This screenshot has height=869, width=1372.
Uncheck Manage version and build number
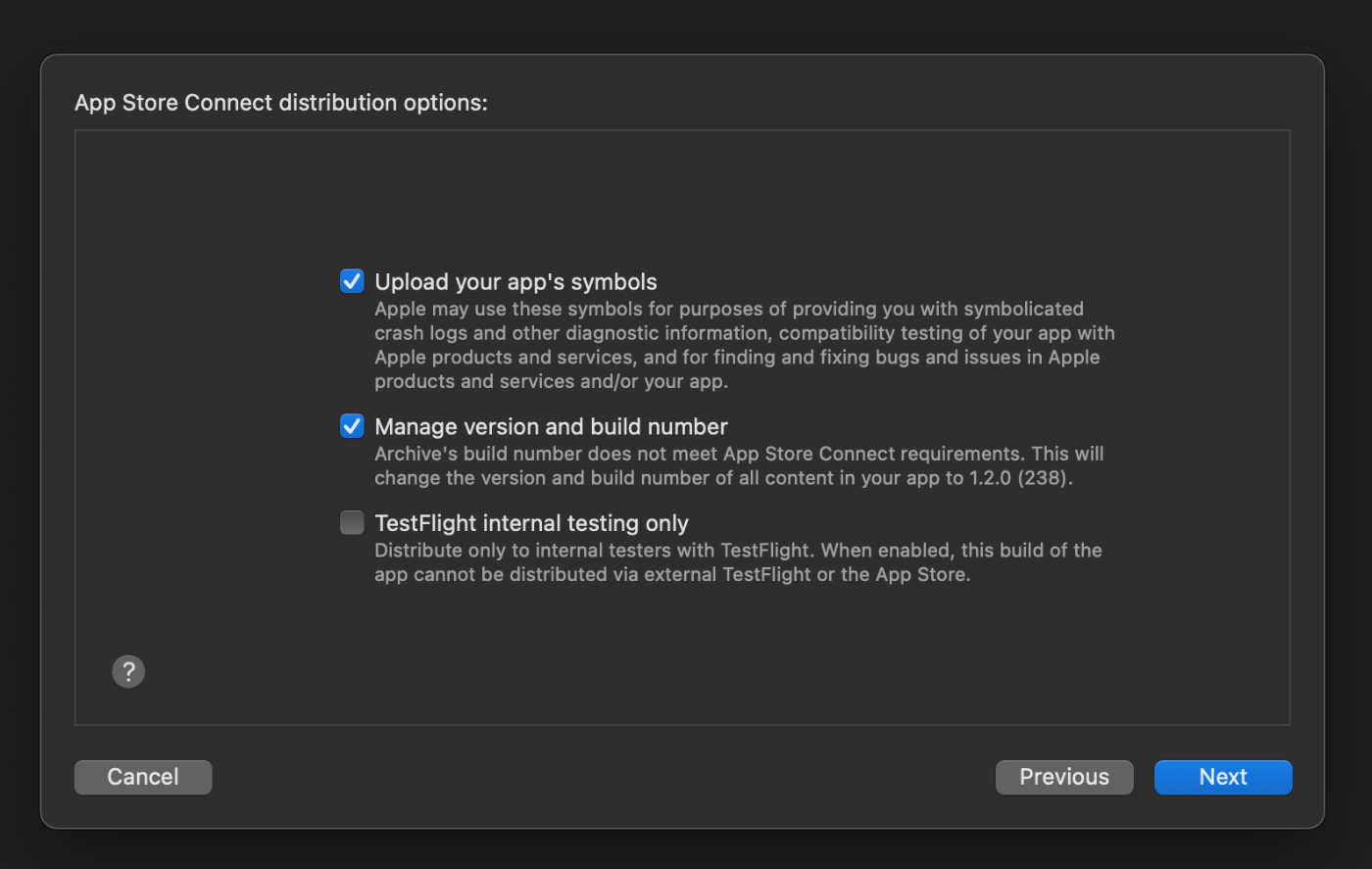[x=352, y=426]
